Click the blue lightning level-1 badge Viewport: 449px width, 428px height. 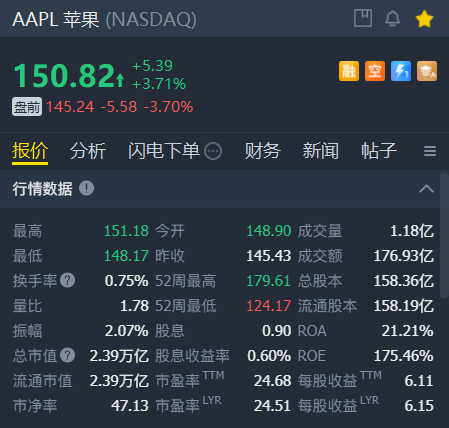tap(401, 71)
